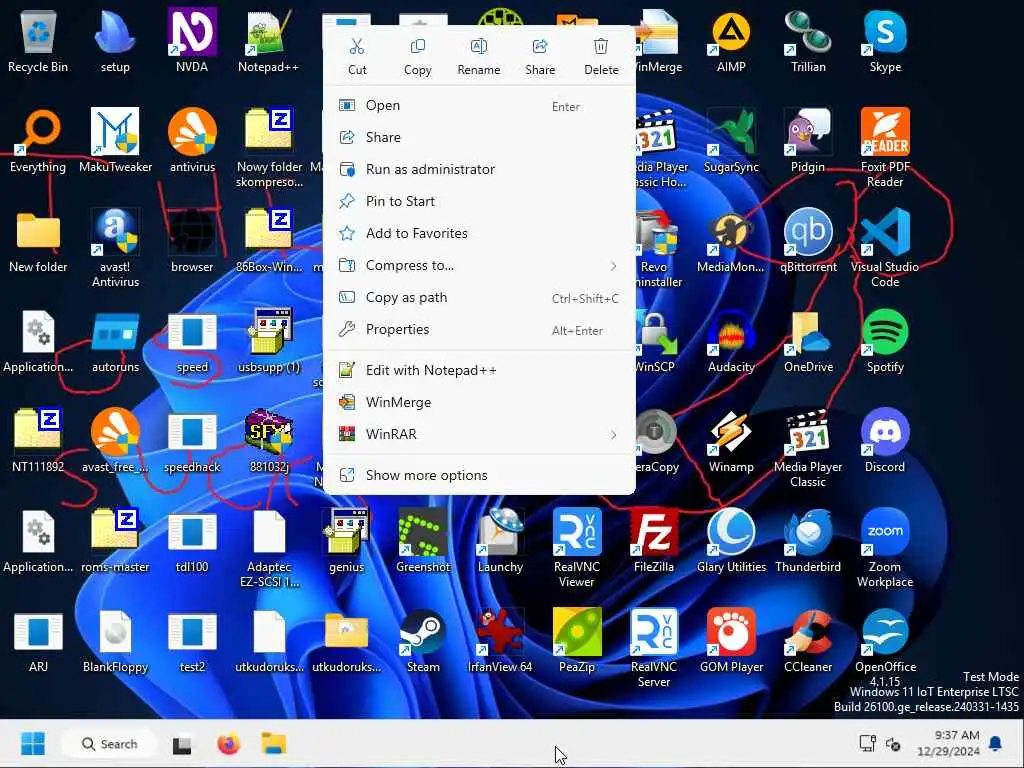Select the Greenshot desktop icon
Screen dimensions: 1024x768
pyautogui.click(x=423, y=541)
